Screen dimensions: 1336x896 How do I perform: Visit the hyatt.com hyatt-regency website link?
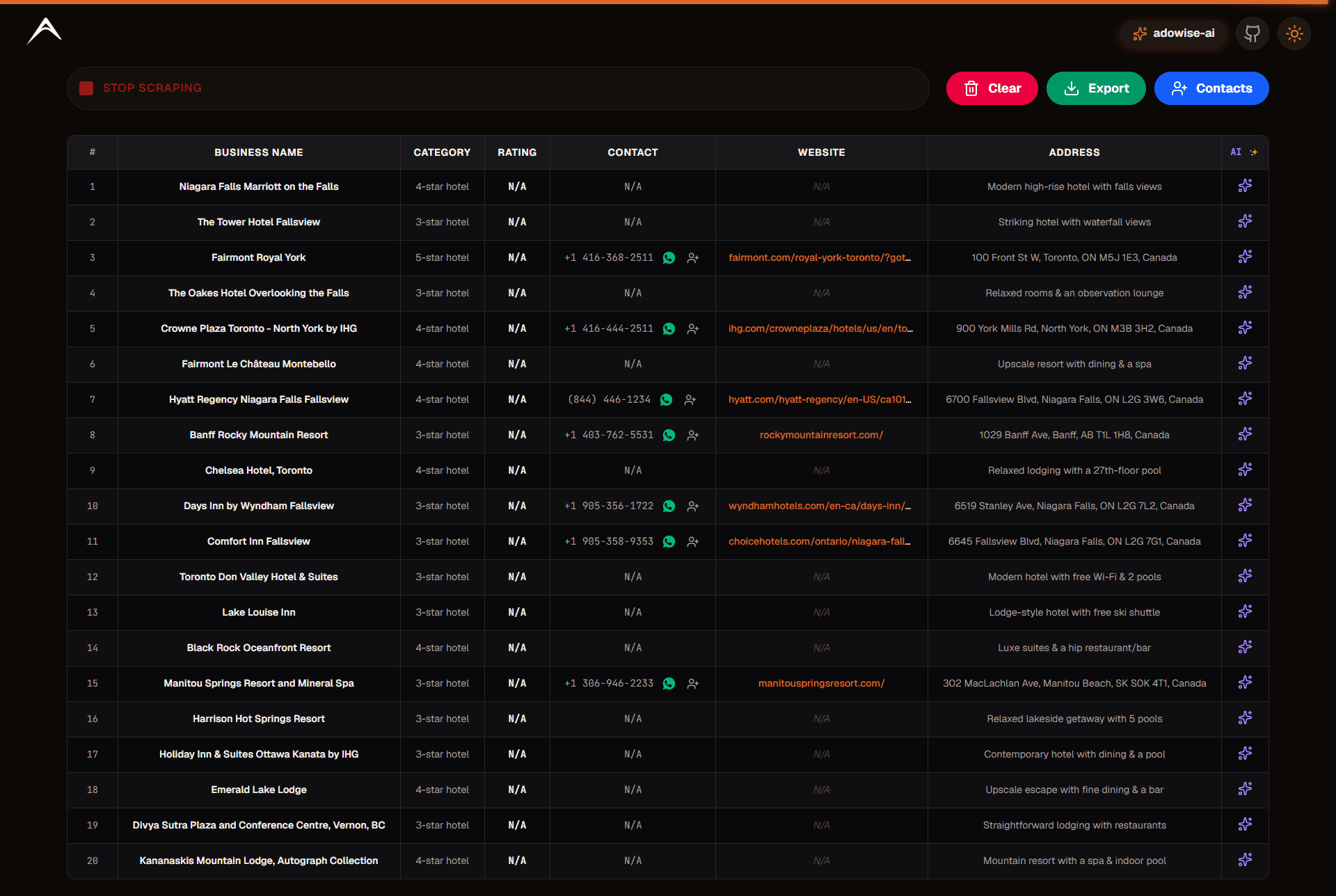tap(820, 399)
